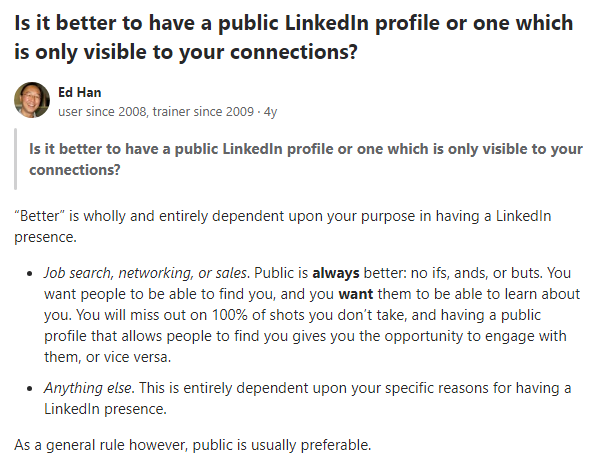
Task: Open the Ed Han author name link
Action: 80,92
